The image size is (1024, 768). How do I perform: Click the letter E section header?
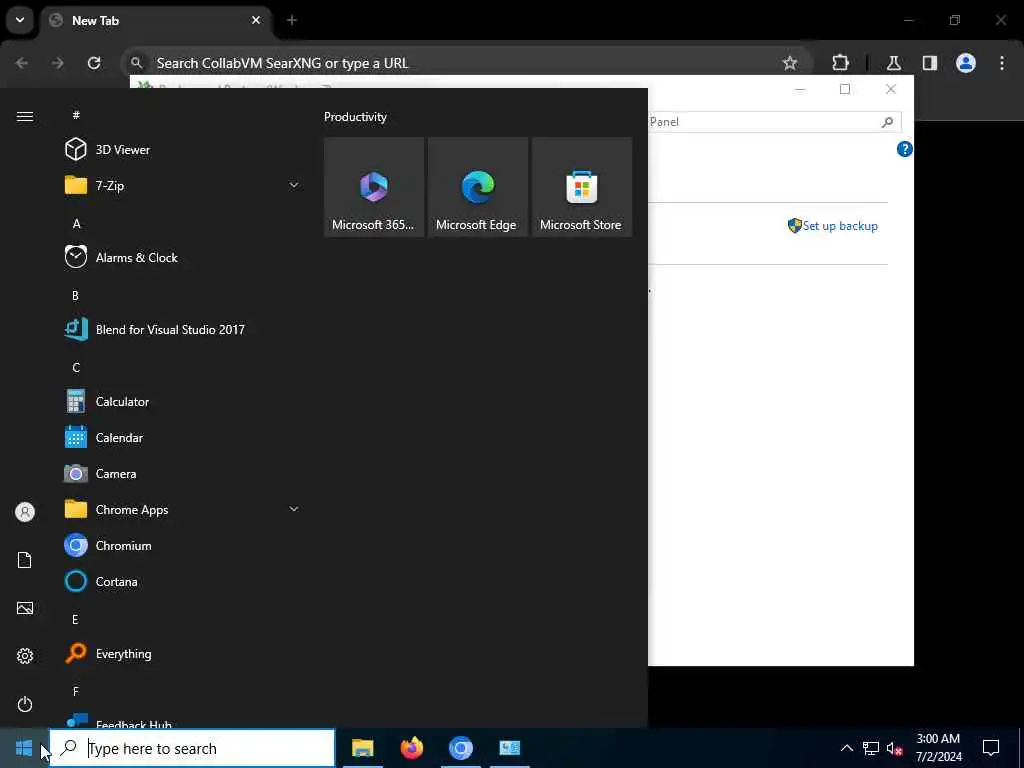click(75, 620)
